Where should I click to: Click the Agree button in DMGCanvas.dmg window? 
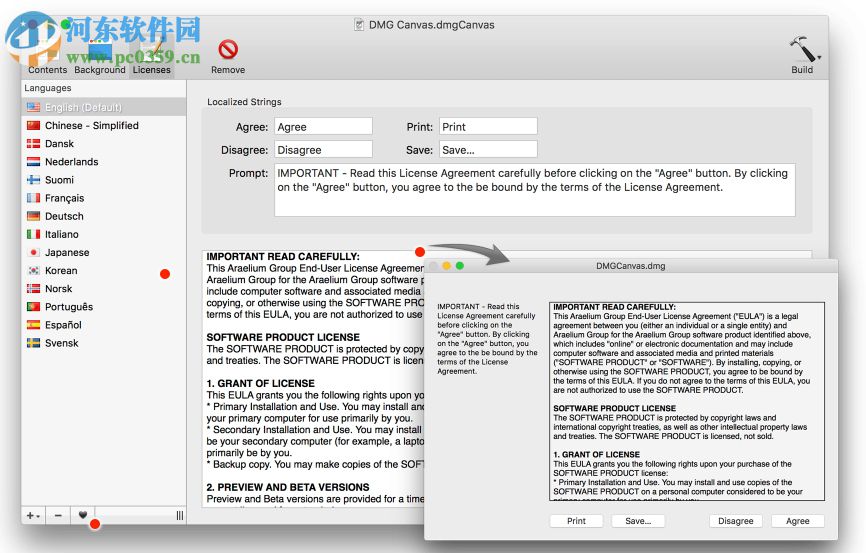798,521
